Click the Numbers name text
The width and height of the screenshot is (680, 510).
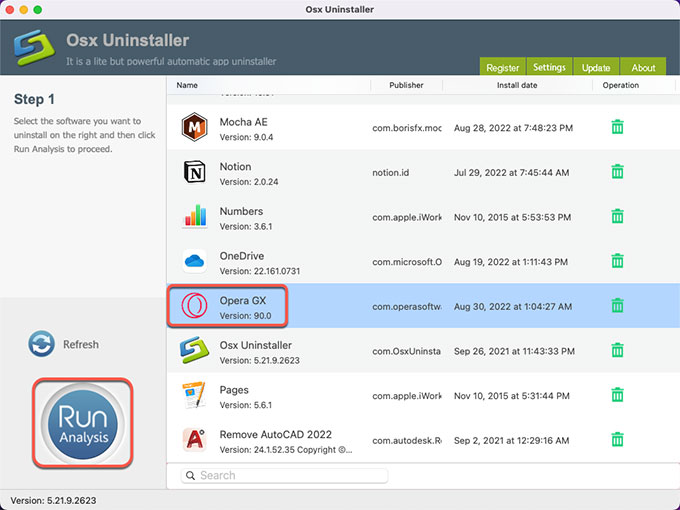(x=241, y=211)
